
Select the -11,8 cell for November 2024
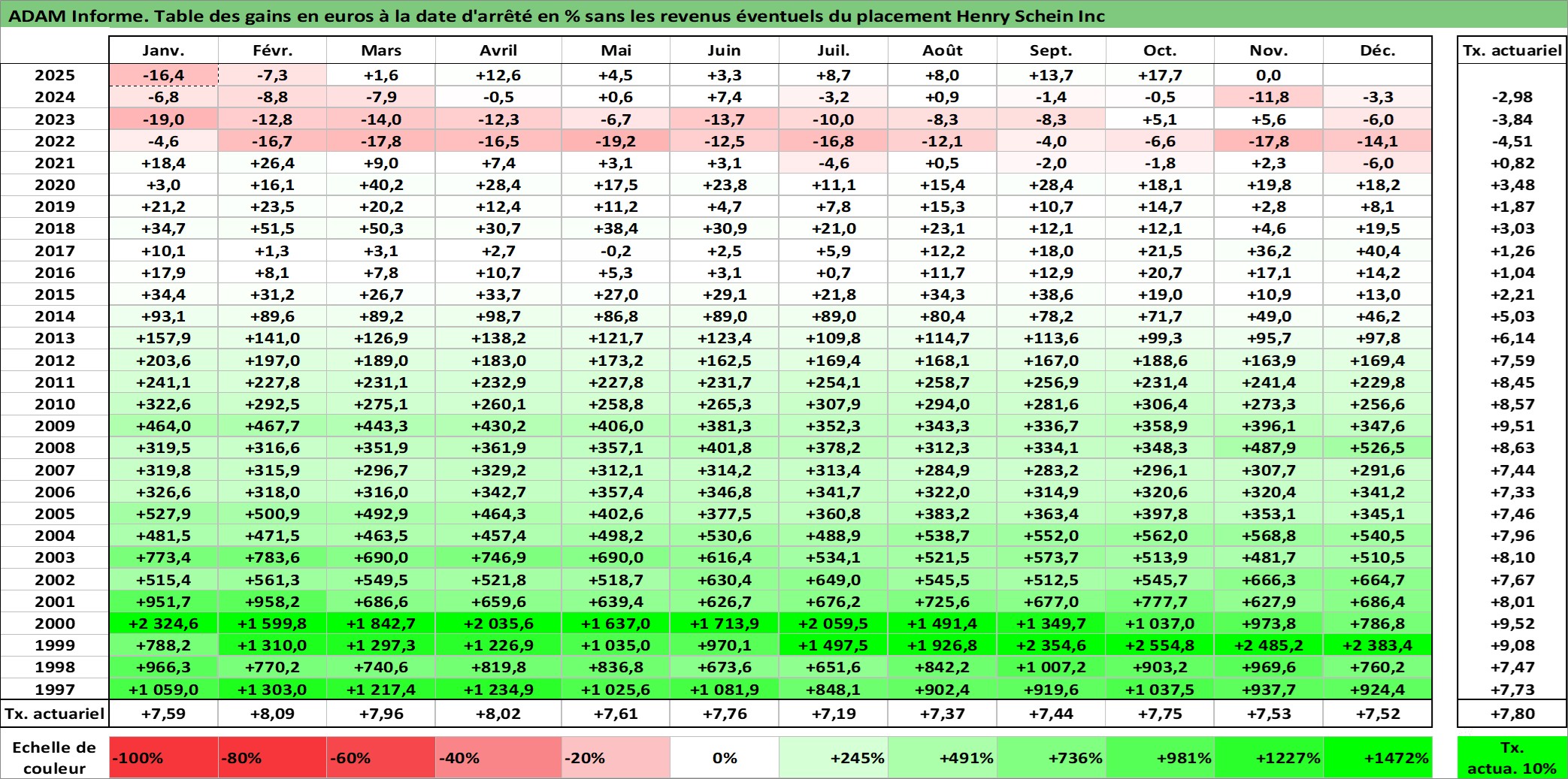point(1270,97)
